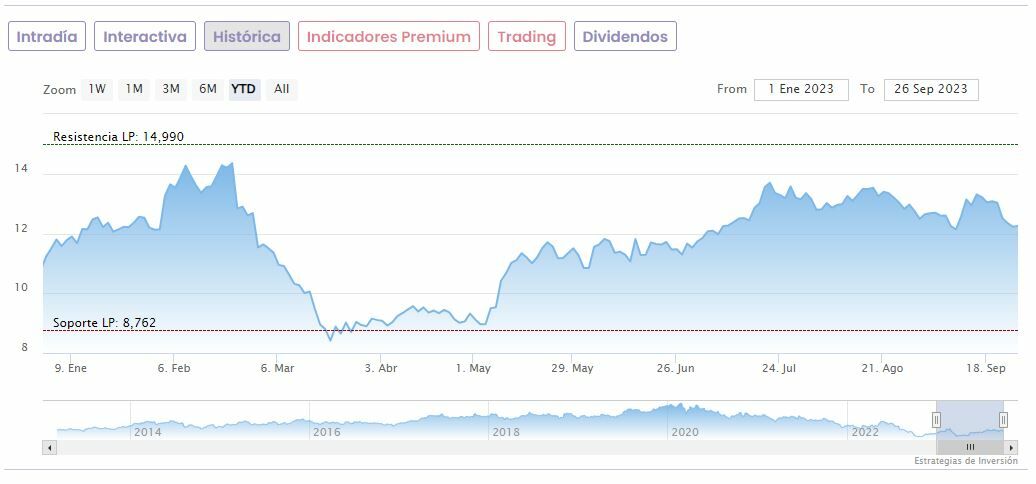The width and height of the screenshot is (1036, 484).
Task: Click the scrollbar left arrow
Action: point(50,447)
